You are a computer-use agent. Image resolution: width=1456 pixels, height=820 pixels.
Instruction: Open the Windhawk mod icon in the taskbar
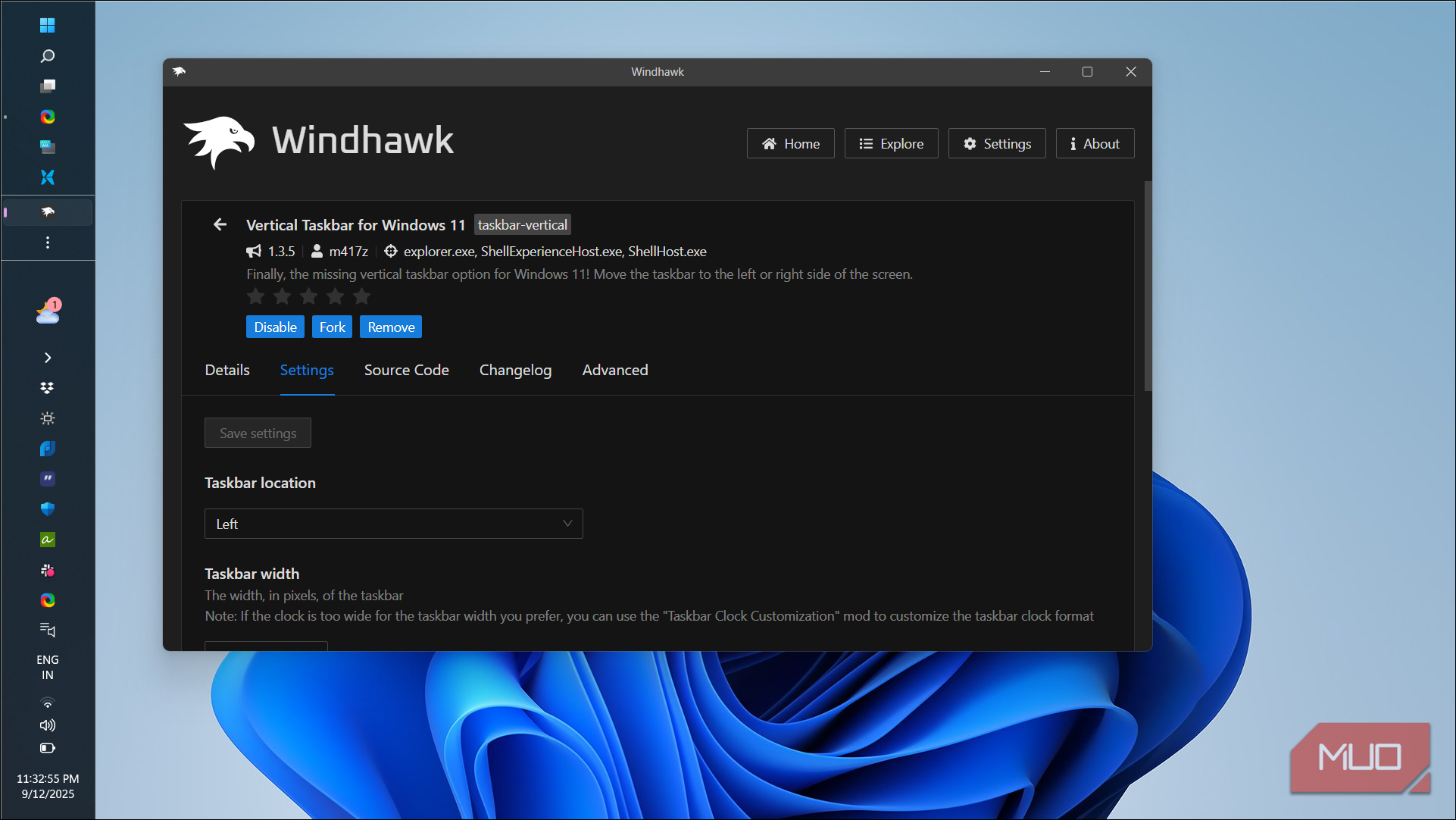pyautogui.click(x=48, y=212)
